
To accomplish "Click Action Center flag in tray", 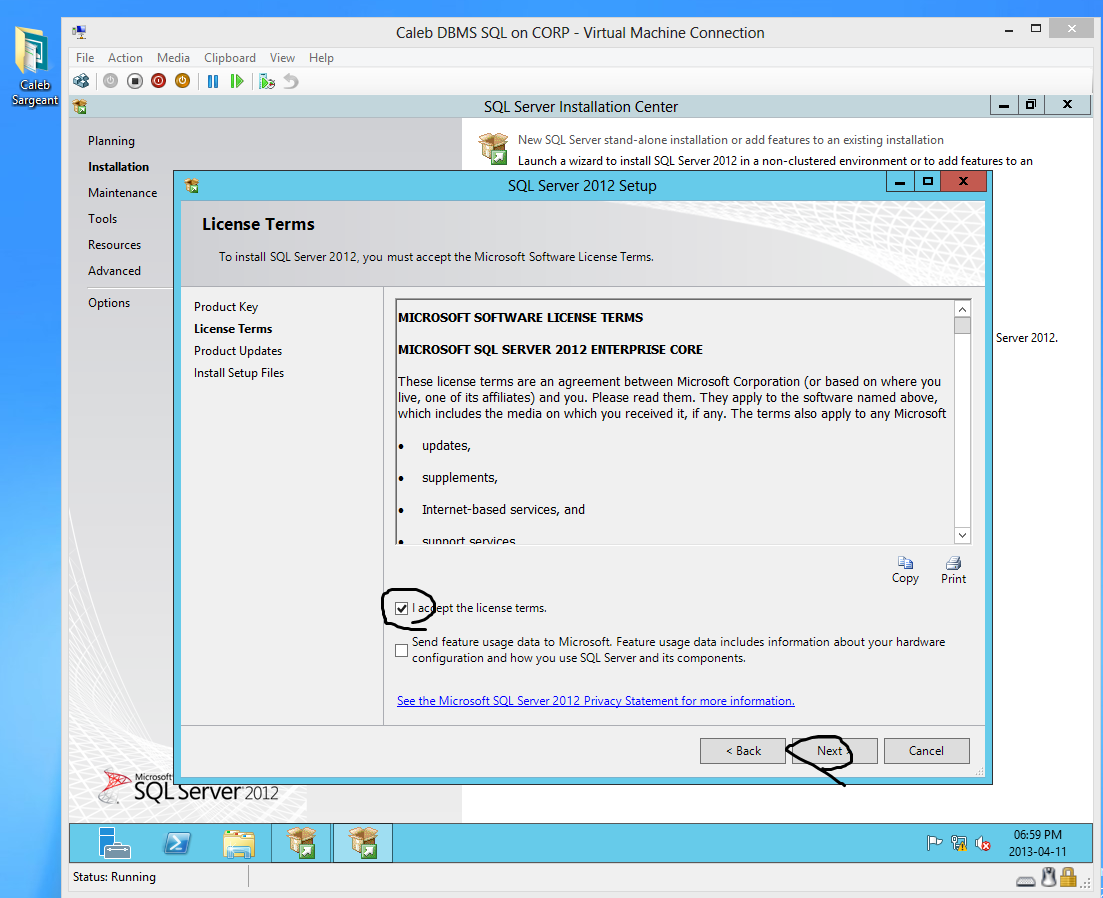I will tap(934, 842).
